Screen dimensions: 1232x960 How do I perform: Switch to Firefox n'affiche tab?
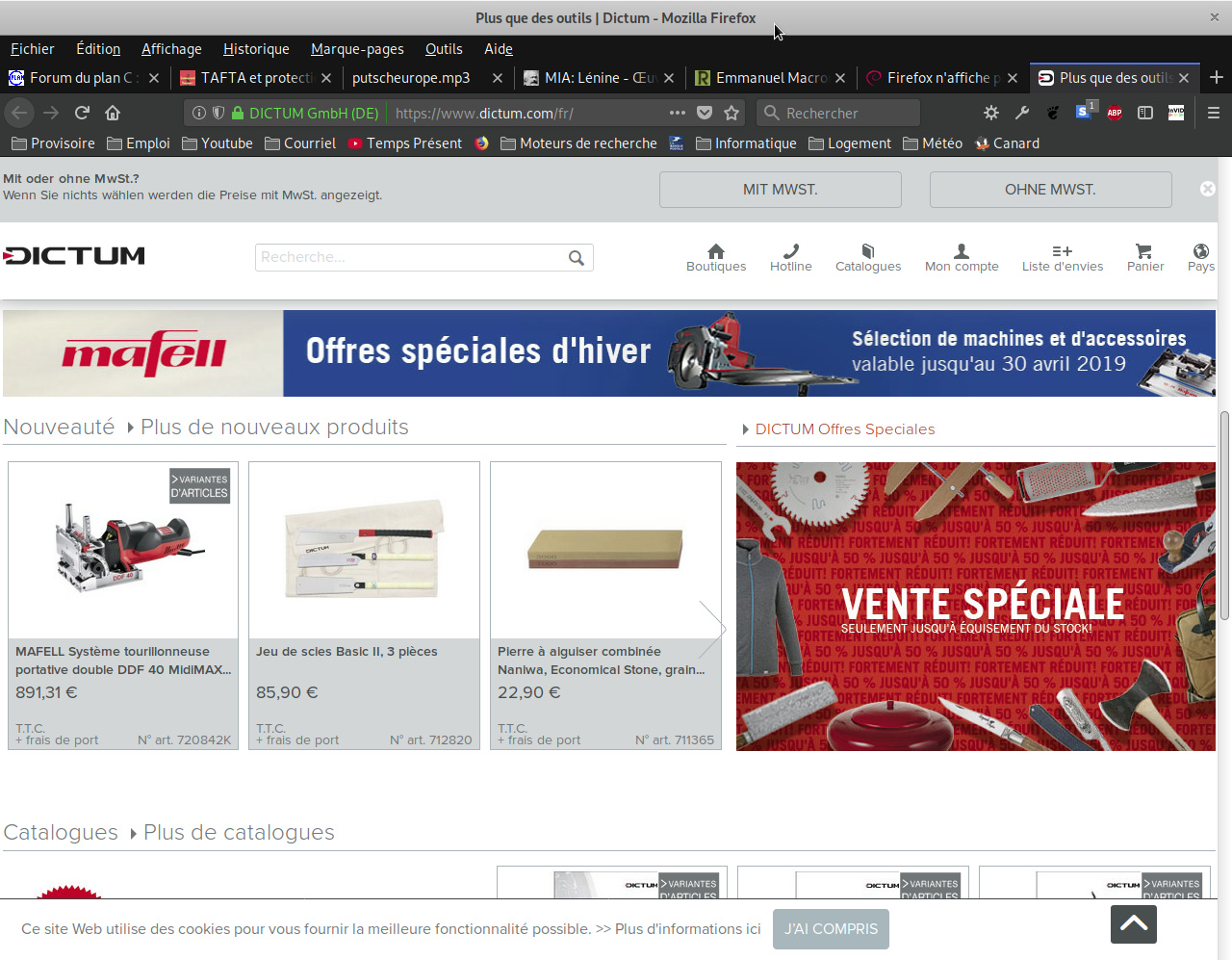[x=942, y=78]
